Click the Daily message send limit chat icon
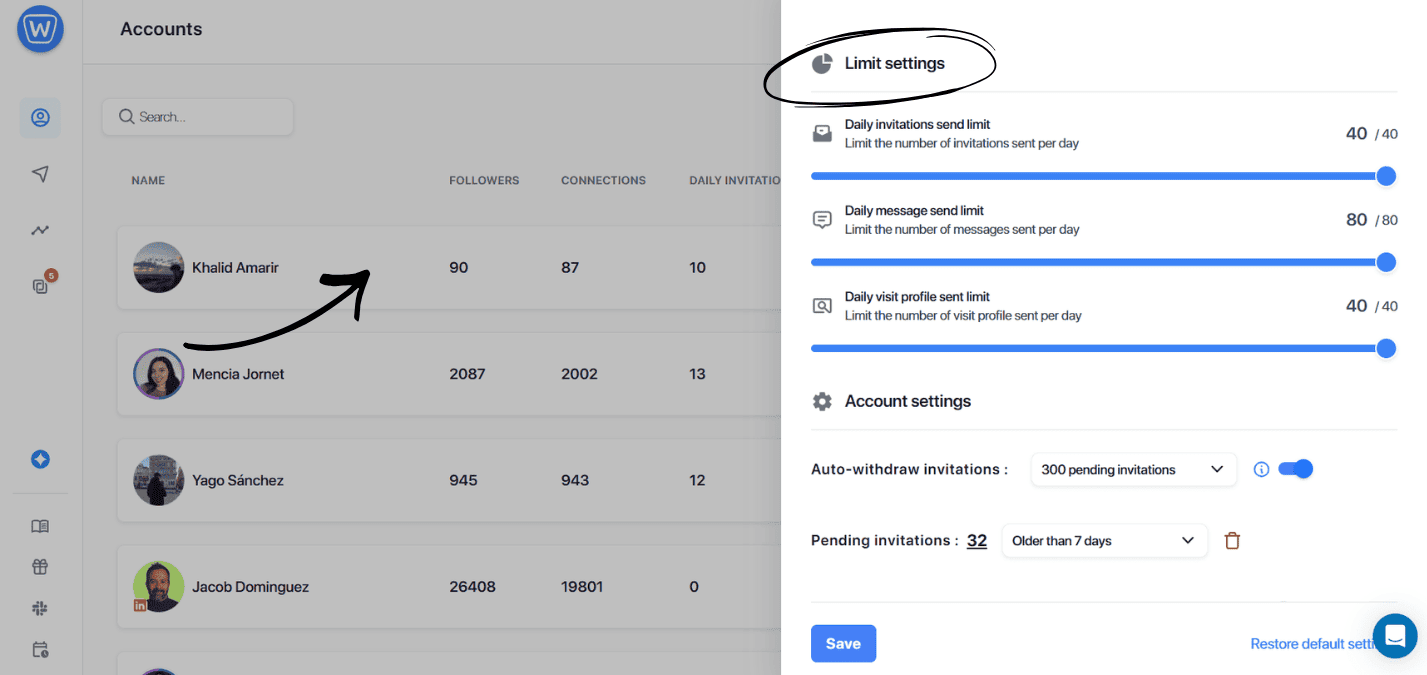The height and width of the screenshot is (675, 1427). coord(822,219)
